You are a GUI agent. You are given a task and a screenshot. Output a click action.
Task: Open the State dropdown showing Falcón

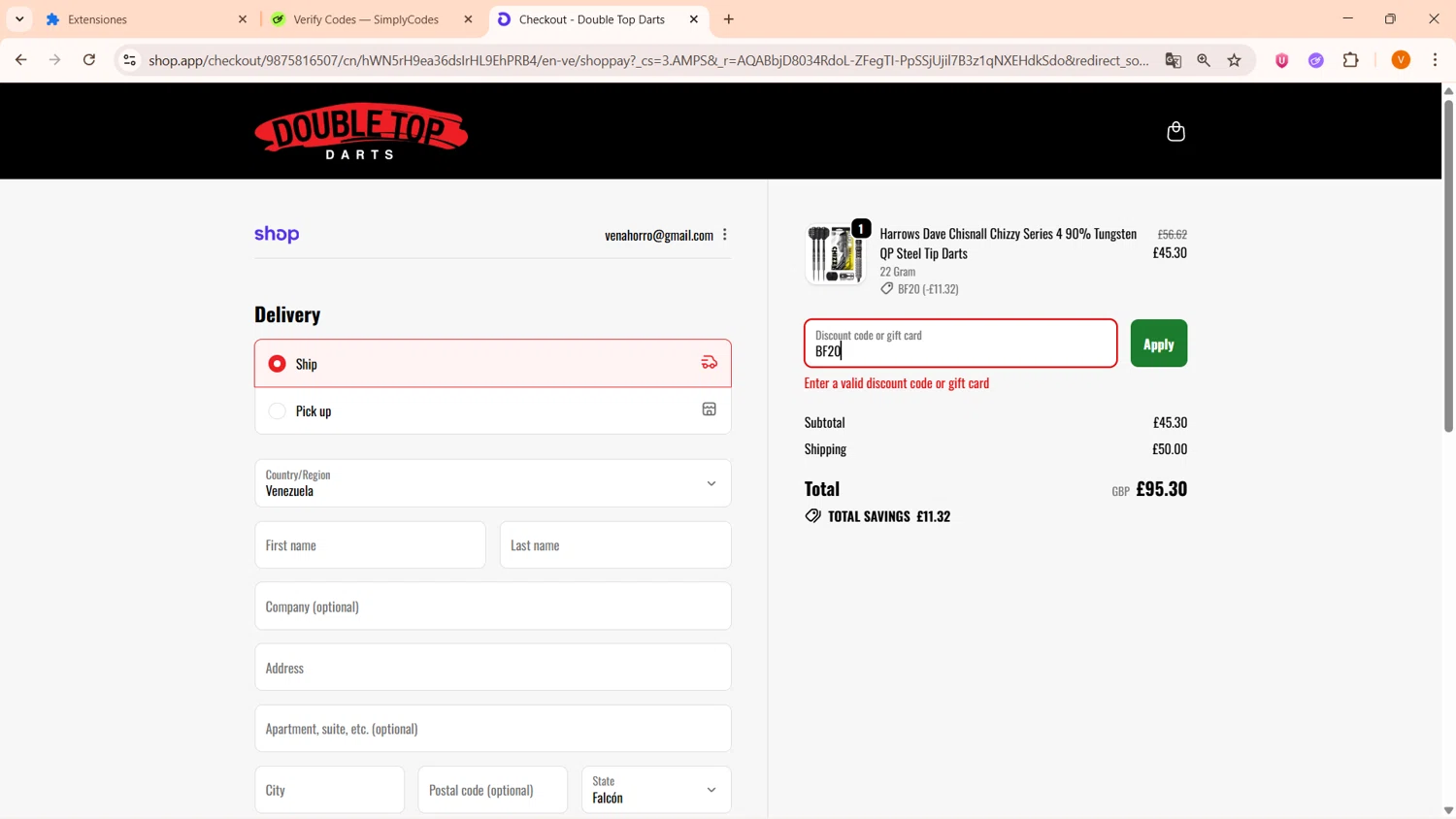(x=656, y=790)
